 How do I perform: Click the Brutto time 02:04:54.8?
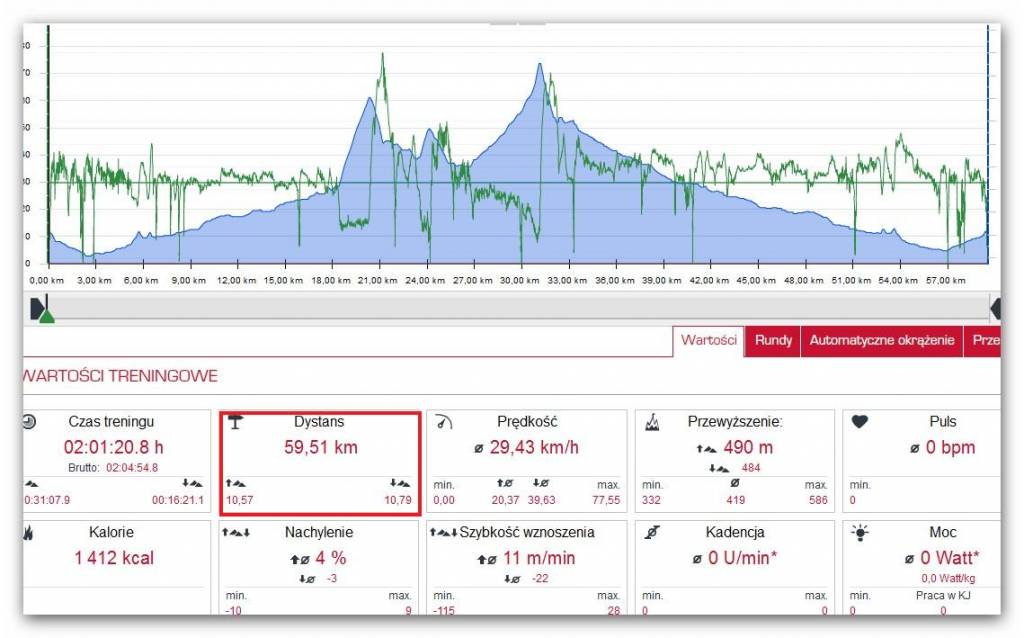[x=132, y=468]
